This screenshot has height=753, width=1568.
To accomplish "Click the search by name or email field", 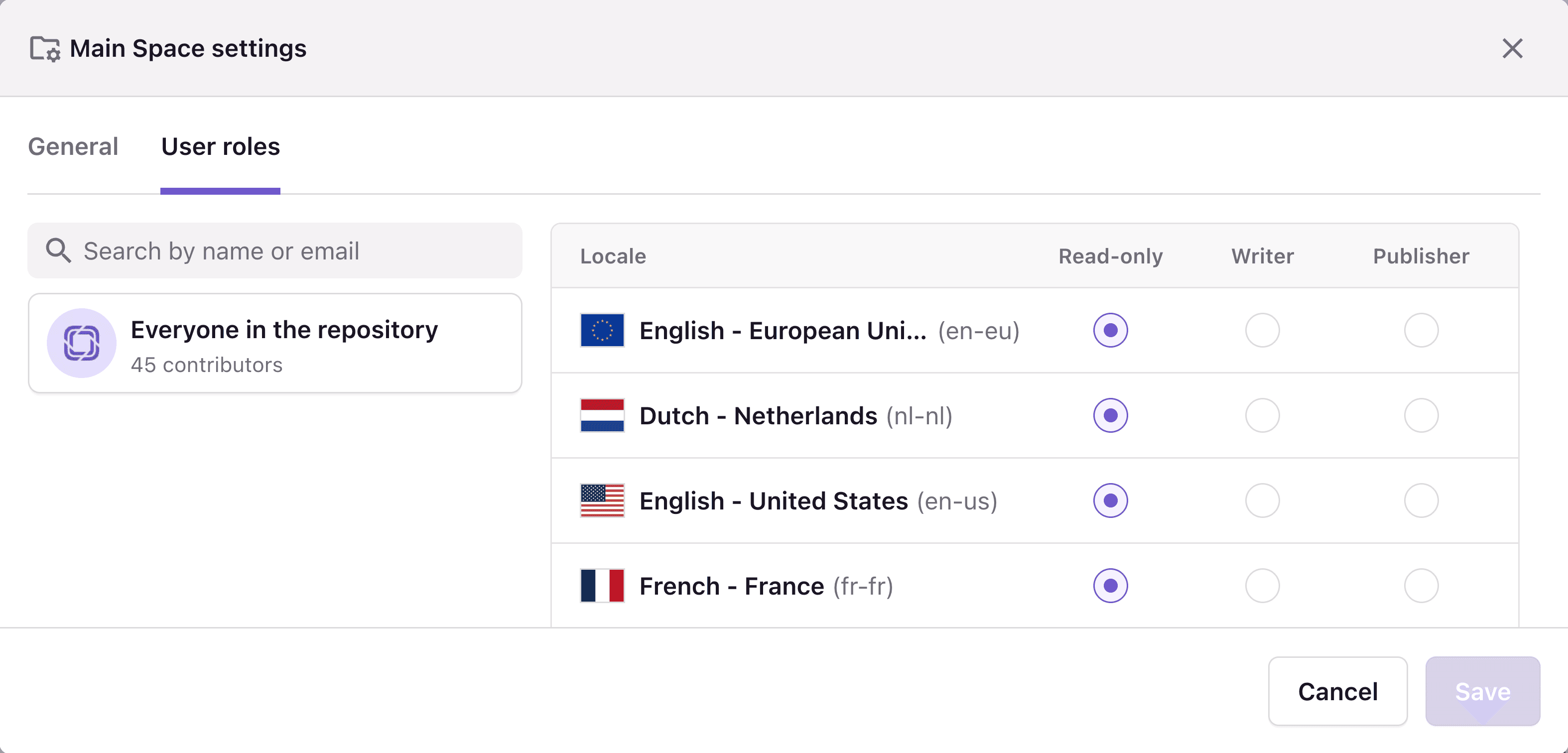I will [x=274, y=250].
